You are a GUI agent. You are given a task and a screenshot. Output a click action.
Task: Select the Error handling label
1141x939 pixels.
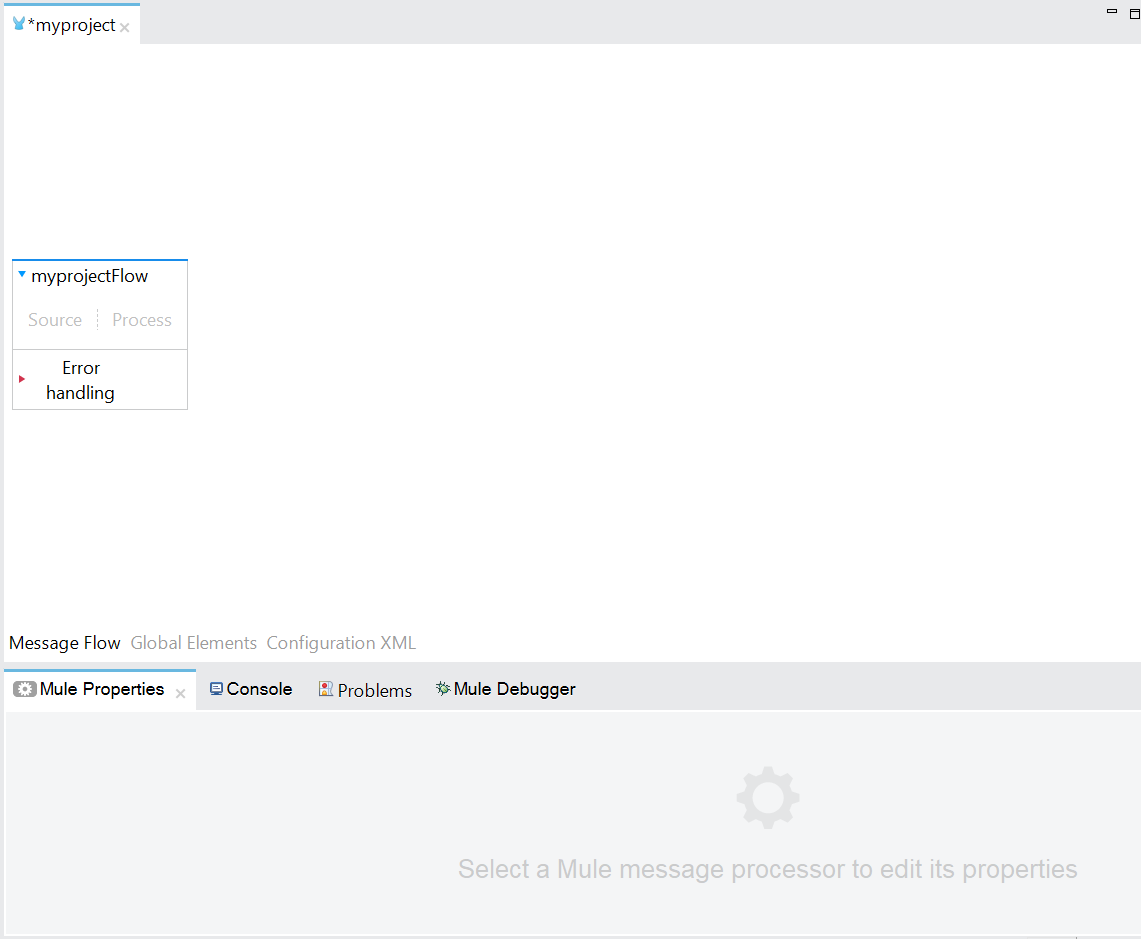point(81,380)
